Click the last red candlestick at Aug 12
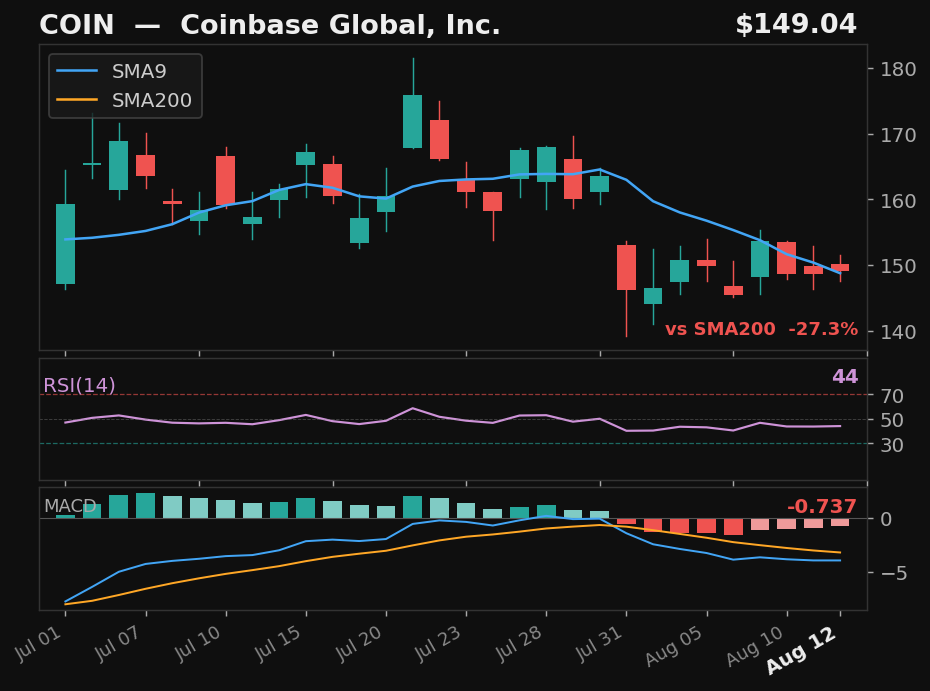 [840, 268]
